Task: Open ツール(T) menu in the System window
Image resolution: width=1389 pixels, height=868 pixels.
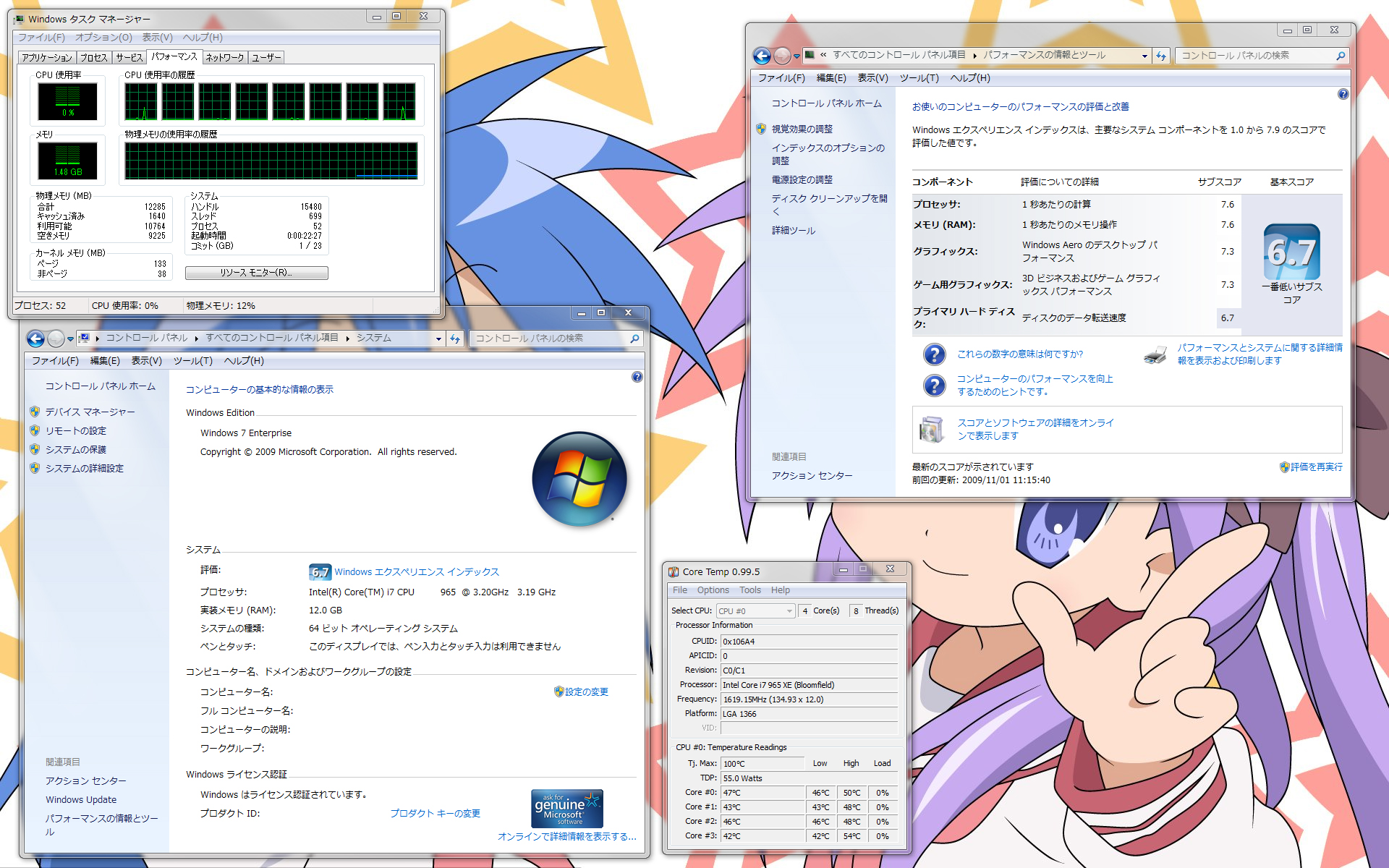Action: 192,361
